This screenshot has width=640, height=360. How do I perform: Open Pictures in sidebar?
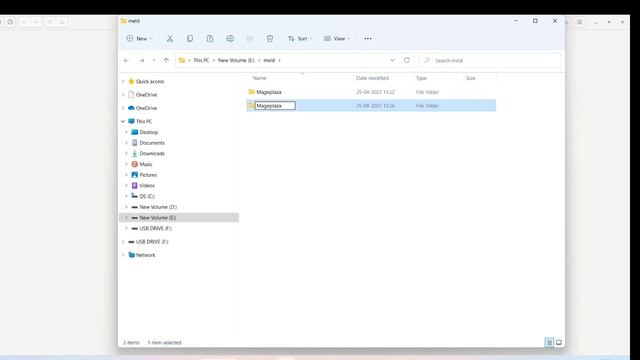click(148, 175)
